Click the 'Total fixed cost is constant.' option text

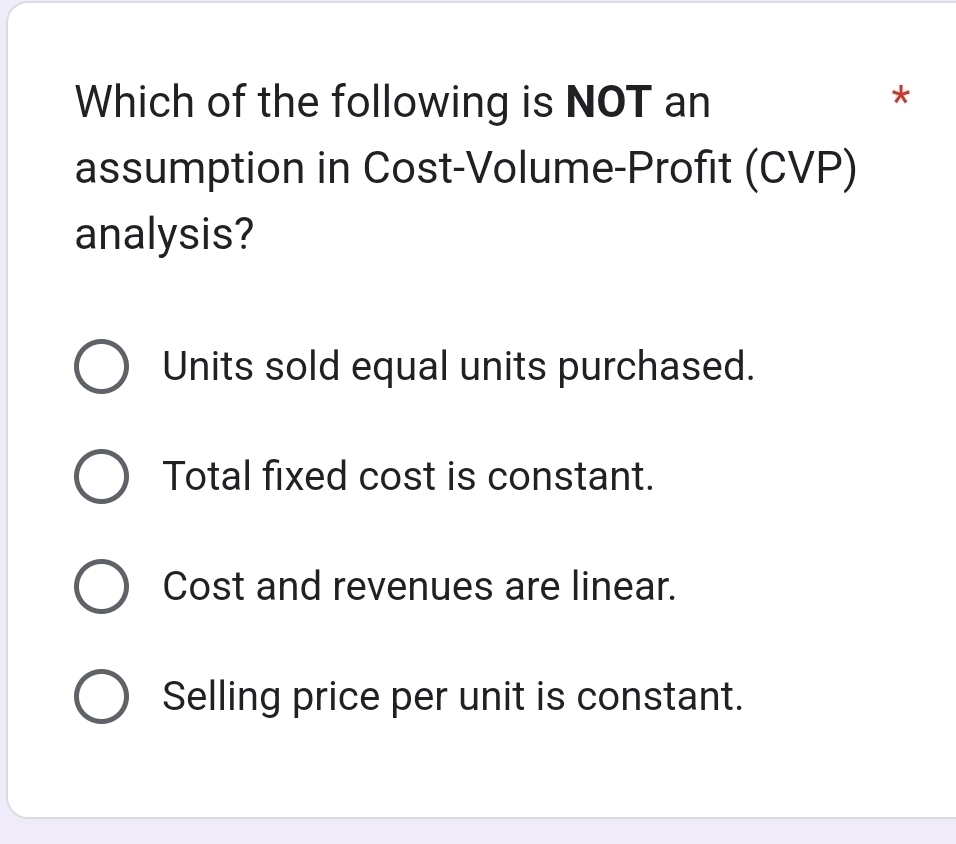point(408,477)
